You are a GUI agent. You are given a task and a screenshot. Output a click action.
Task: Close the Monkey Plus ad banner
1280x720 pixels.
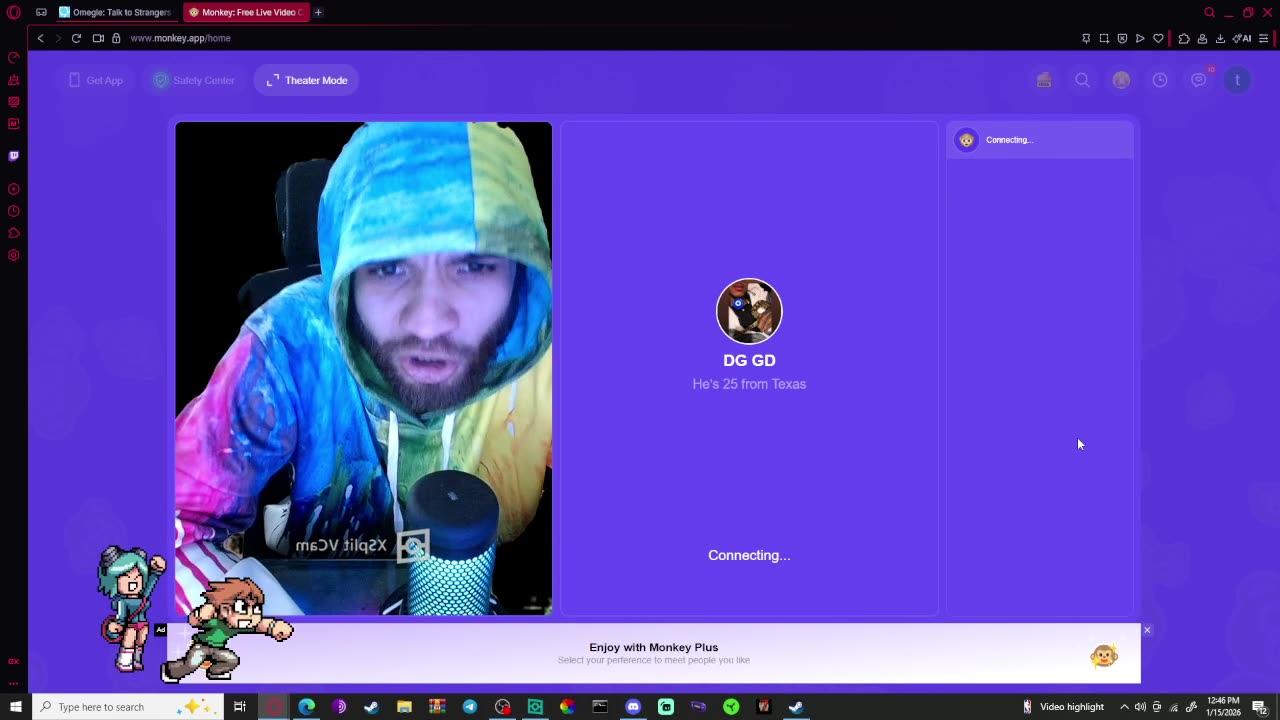click(x=1147, y=630)
